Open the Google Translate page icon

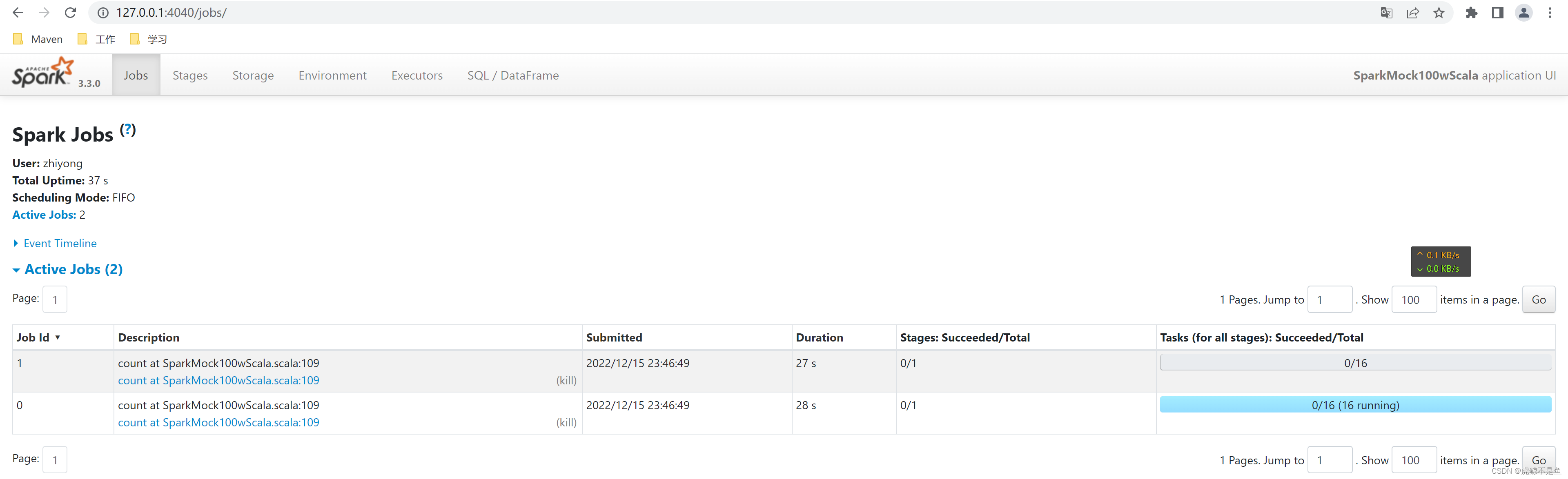[1386, 12]
